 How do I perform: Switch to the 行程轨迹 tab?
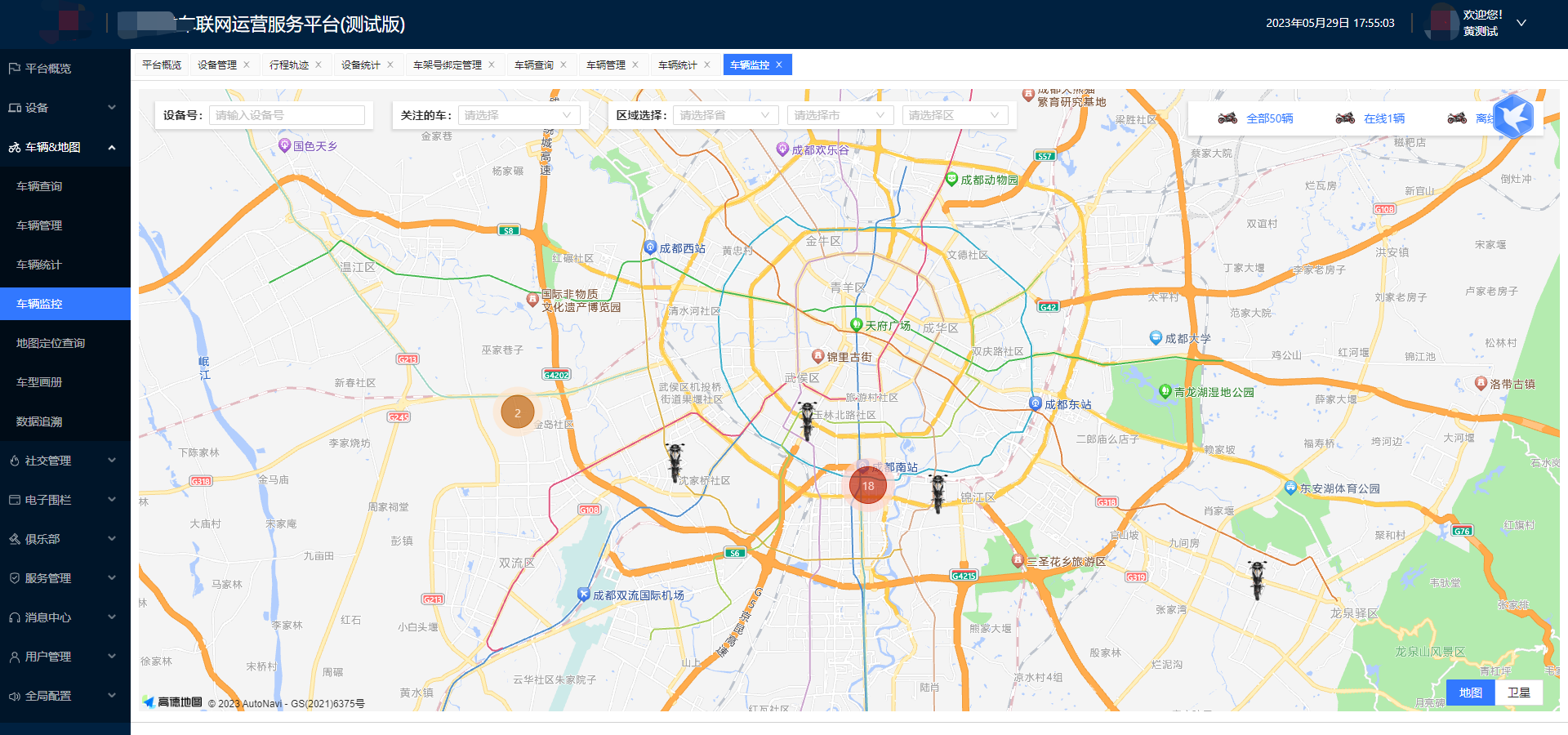tap(289, 65)
